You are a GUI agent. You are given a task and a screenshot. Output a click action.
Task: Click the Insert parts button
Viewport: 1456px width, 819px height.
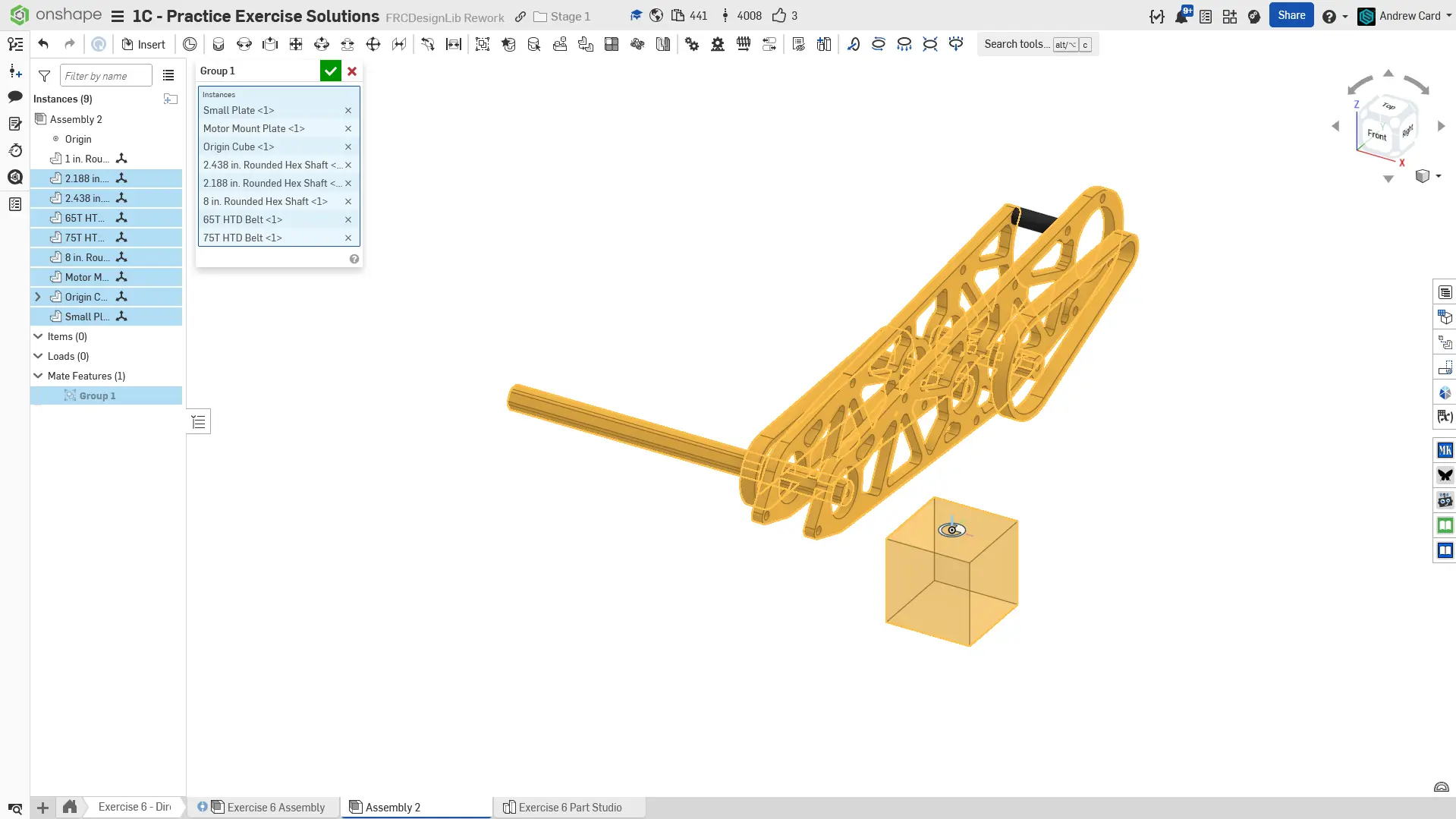pyautogui.click(x=143, y=45)
